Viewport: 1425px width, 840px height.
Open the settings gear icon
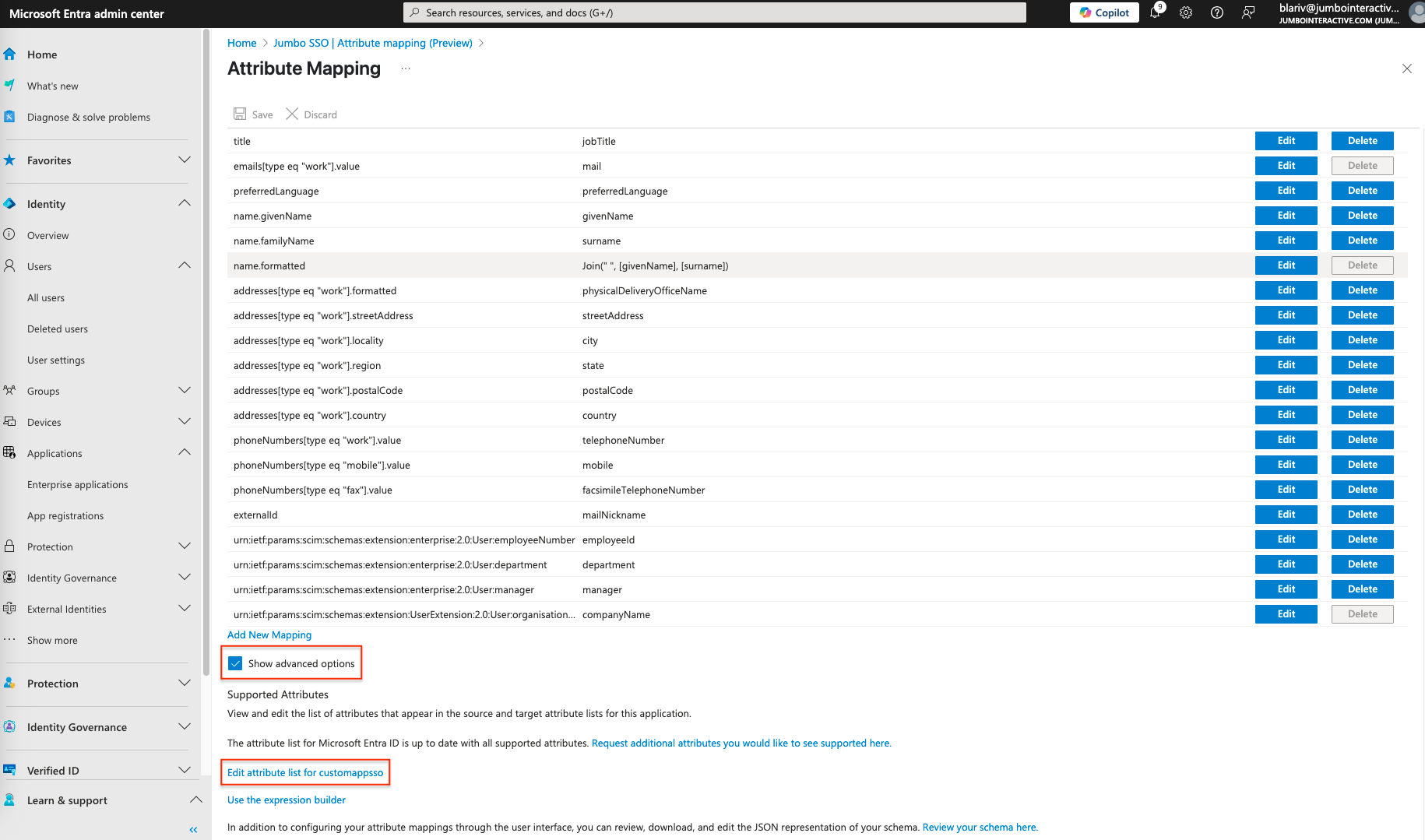tap(1186, 12)
